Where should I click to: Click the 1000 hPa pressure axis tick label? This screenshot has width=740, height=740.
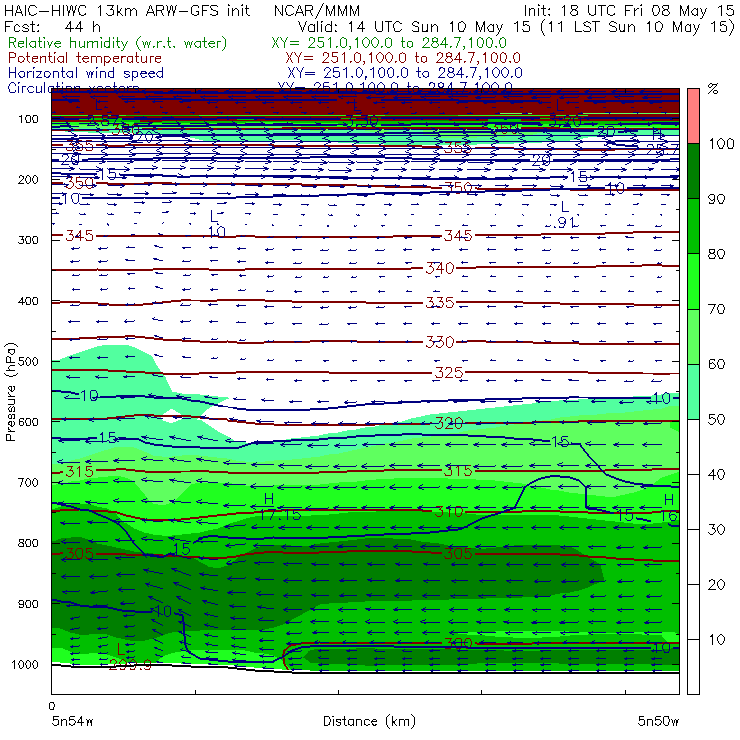click(25, 664)
